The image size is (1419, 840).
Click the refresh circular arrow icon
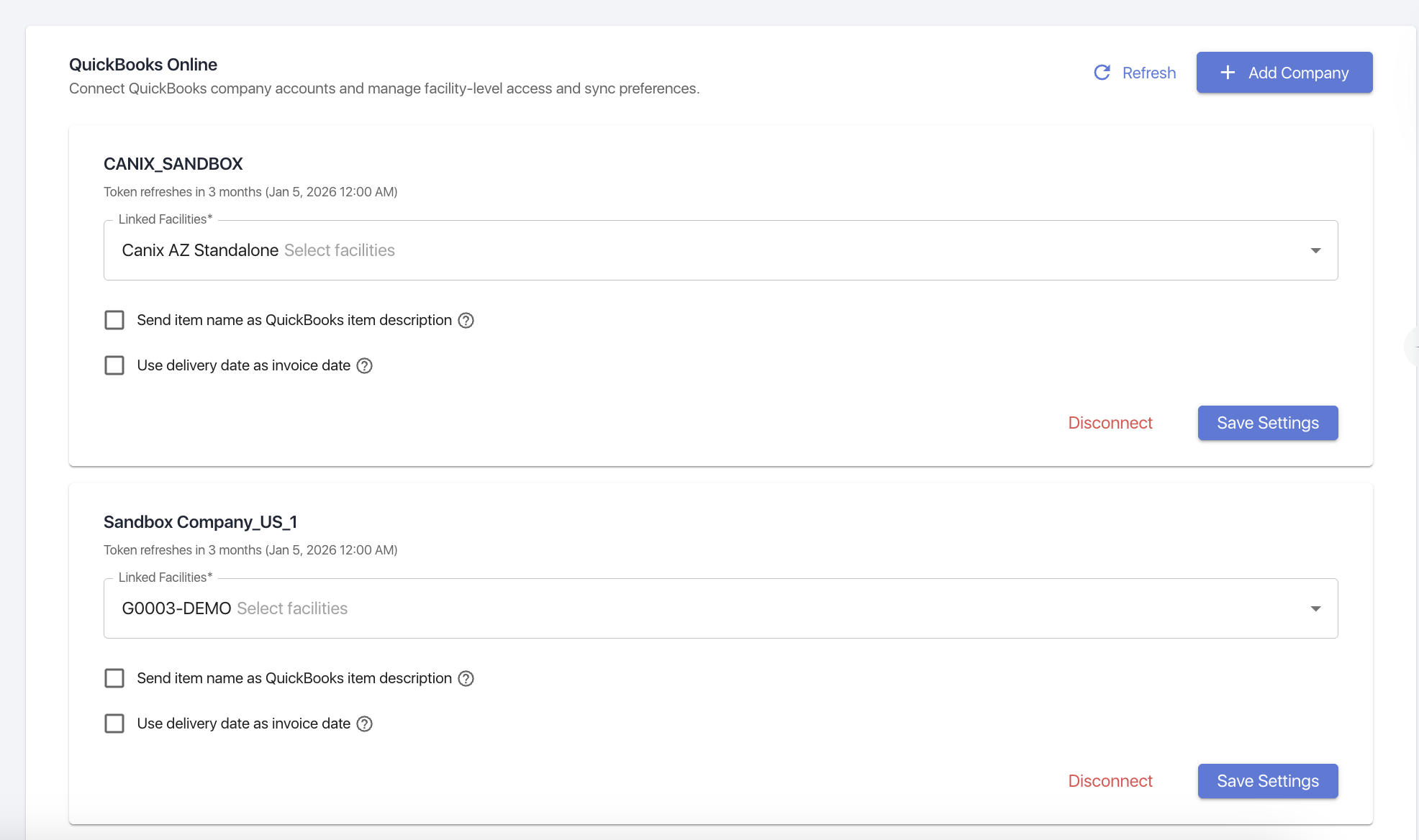(1102, 72)
